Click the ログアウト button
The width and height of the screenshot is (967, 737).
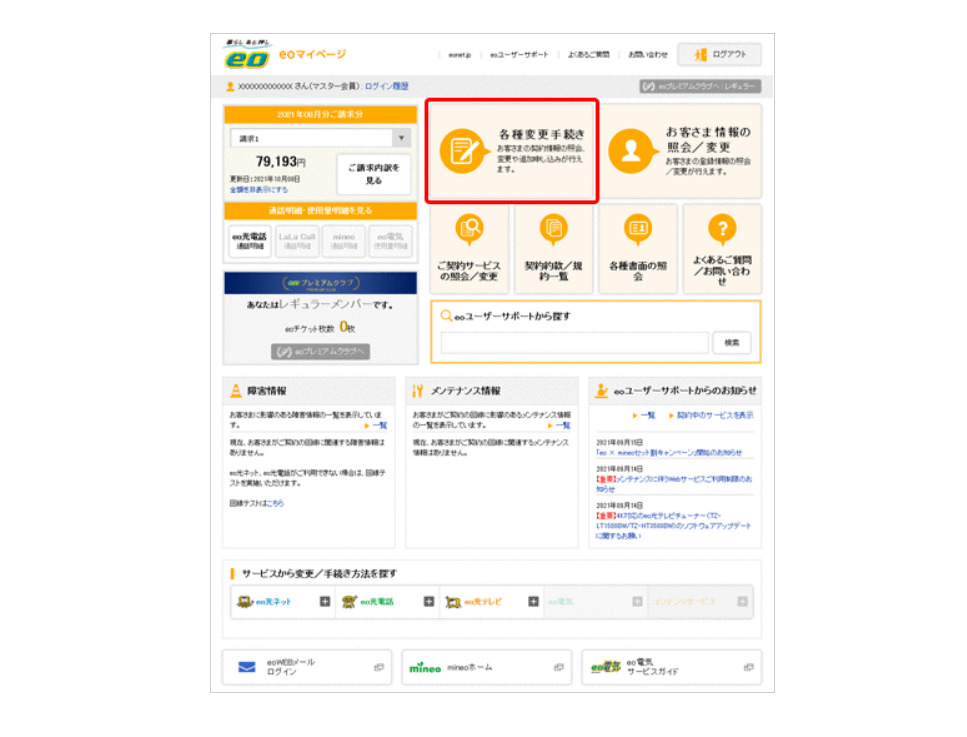(719, 54)
